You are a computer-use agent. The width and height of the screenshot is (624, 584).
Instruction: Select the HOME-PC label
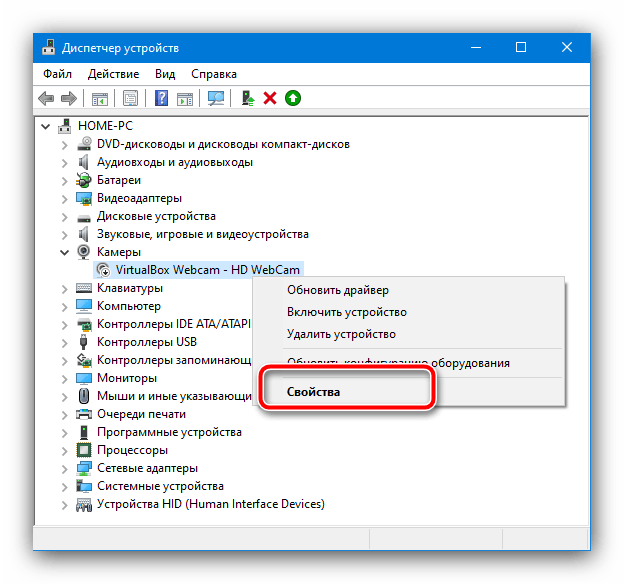pyautogui.click(x=105, y=126)
